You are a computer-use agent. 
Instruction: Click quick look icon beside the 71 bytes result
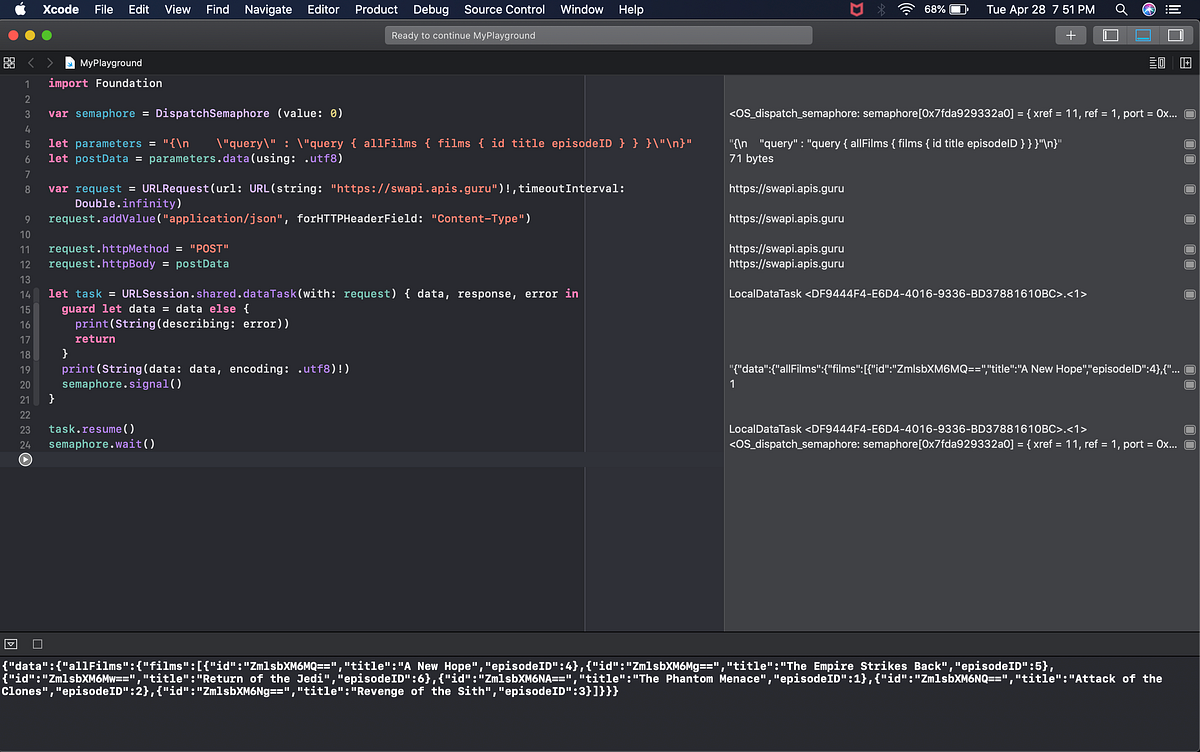tap(1188, 158)
